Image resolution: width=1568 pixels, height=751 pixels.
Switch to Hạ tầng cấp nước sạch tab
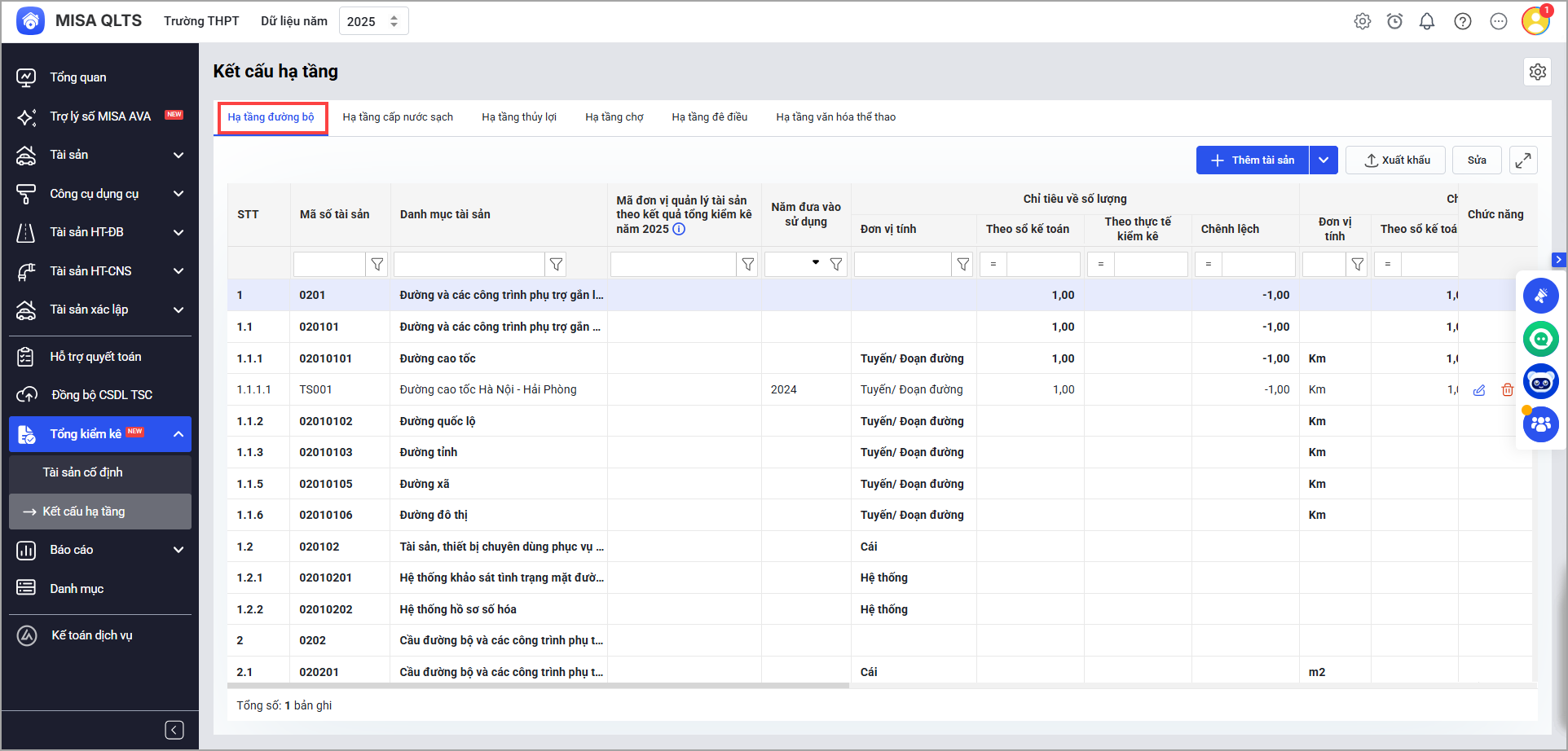pyautogui.click(x=398, y=117)
